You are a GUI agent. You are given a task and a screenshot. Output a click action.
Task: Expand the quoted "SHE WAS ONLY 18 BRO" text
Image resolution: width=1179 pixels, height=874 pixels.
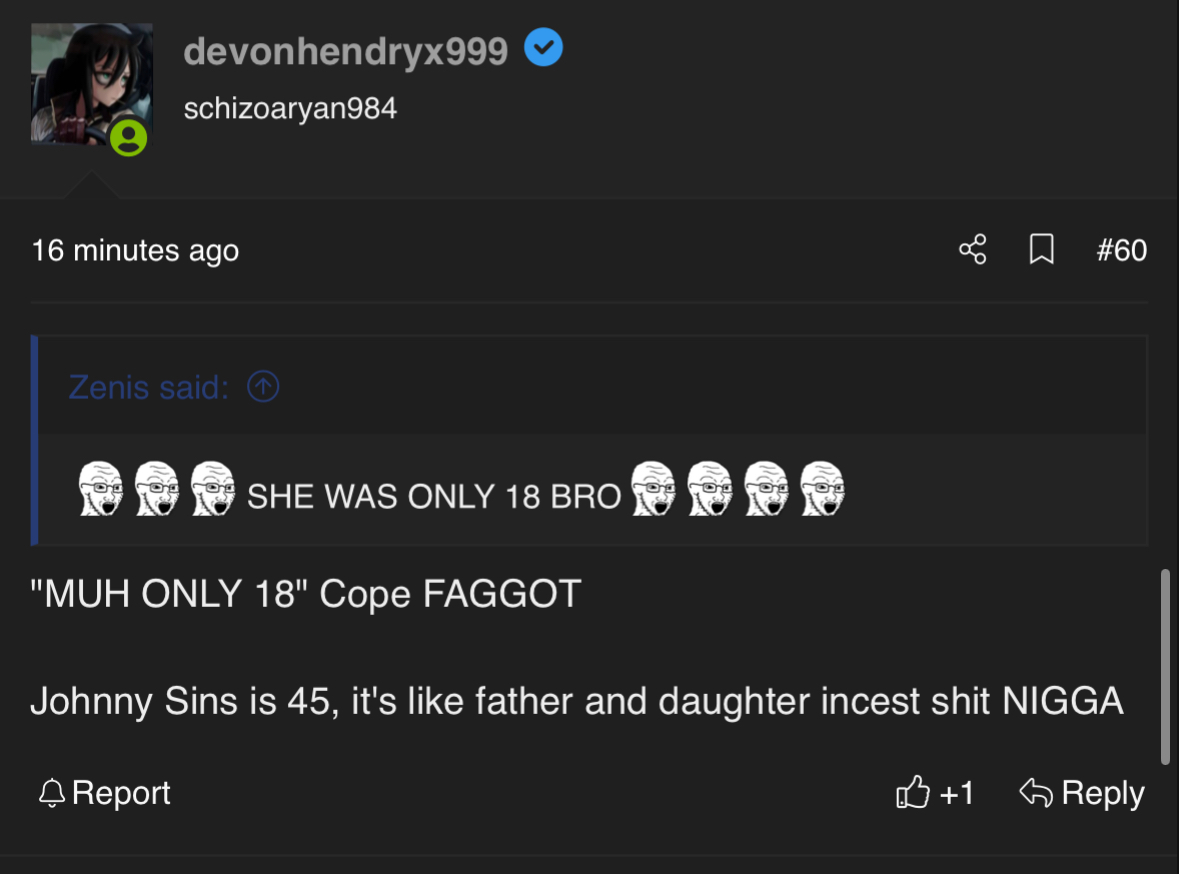coord(434,496)
